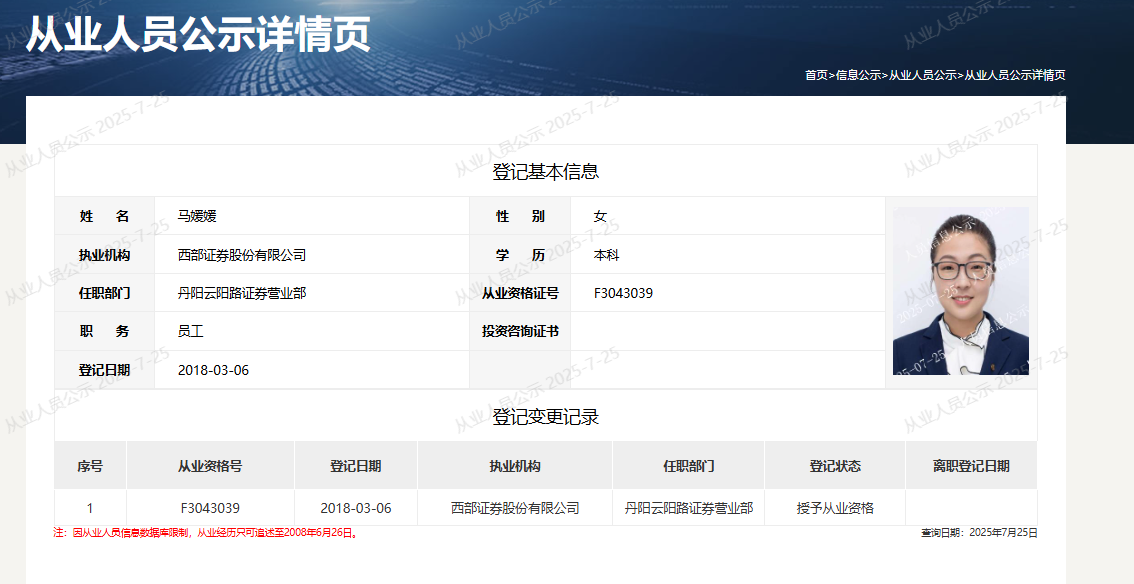Click 丹阳云阳路证券营业部 in the change record row
The image size is (1134, 584).
click(x=688, y=508)
